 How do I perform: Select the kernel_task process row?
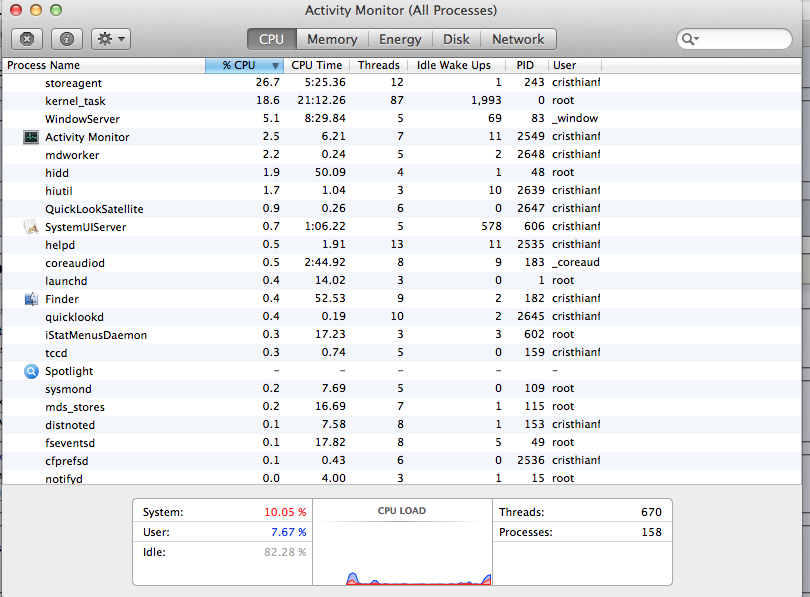tap(402, 101)
